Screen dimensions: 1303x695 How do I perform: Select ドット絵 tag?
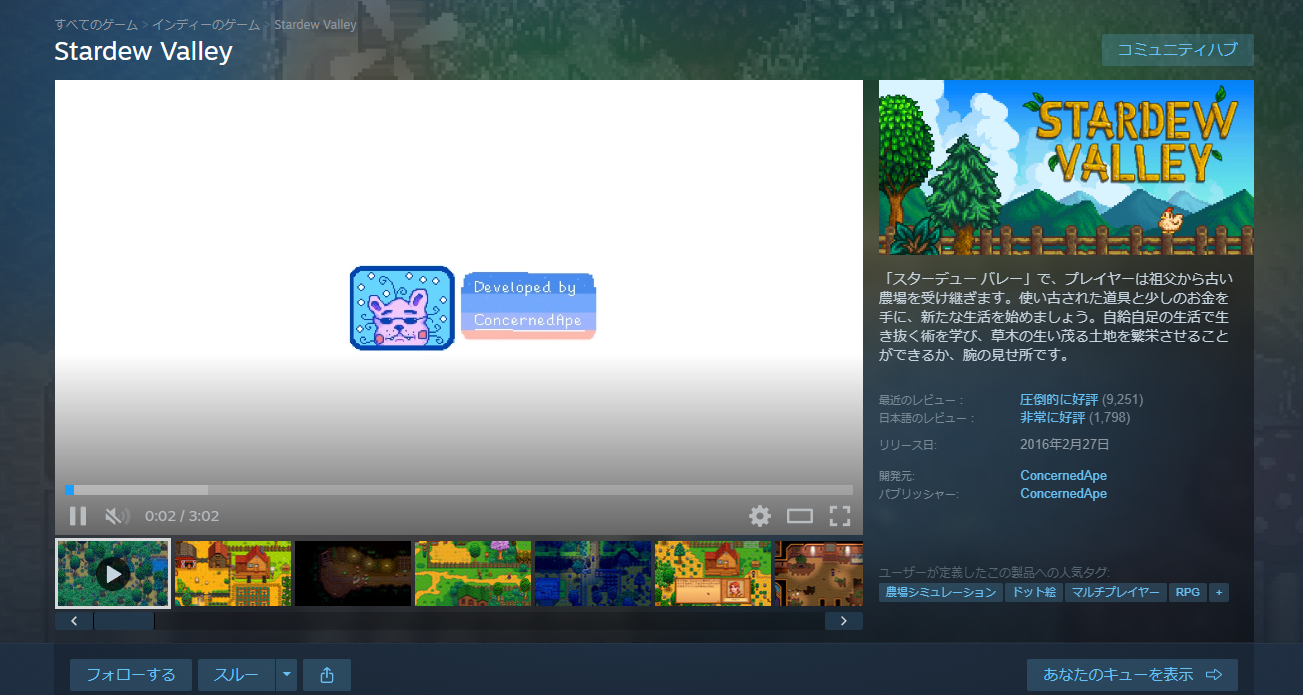coord(1033,592)
